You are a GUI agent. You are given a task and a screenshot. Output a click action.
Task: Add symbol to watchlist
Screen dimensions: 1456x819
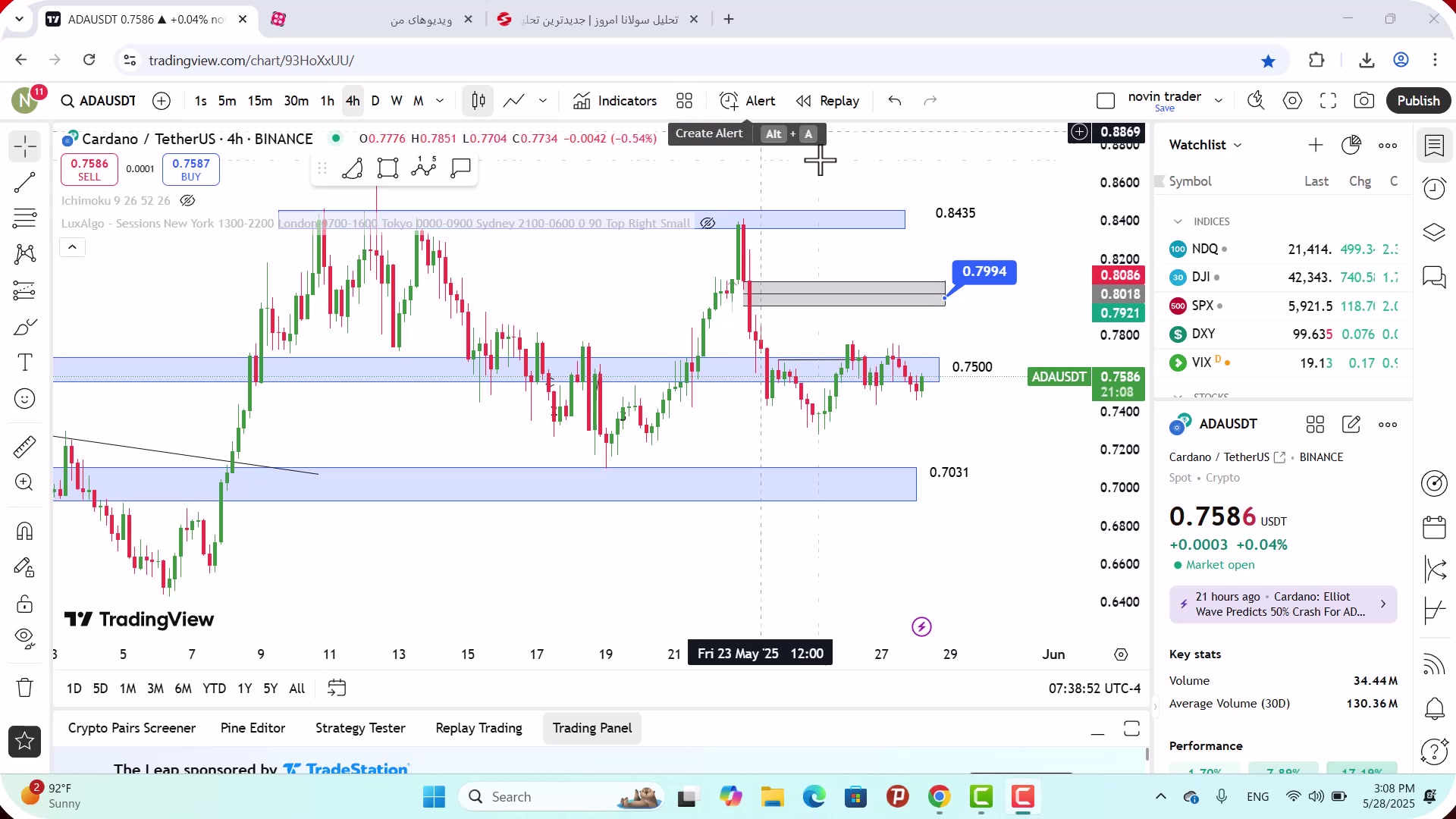tap(1316, 145)
